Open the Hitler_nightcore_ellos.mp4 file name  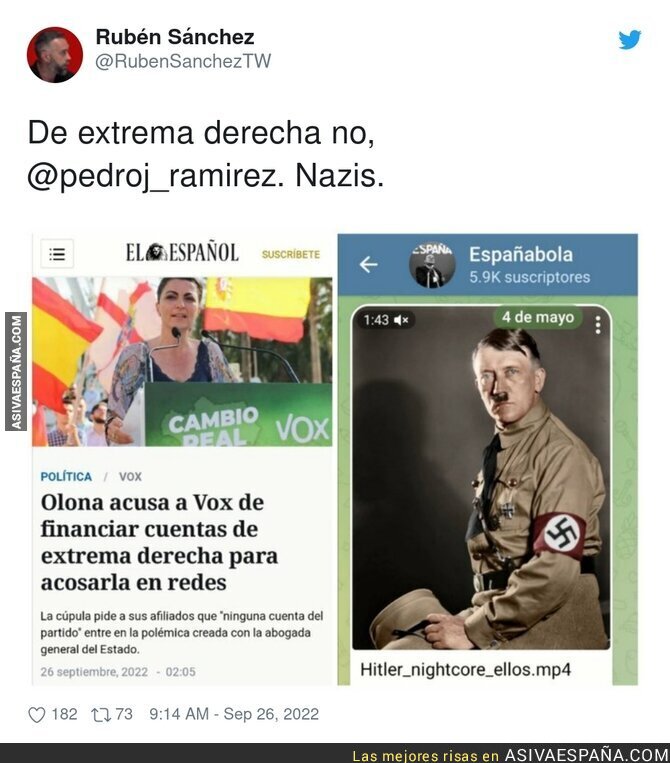[465, 670]
